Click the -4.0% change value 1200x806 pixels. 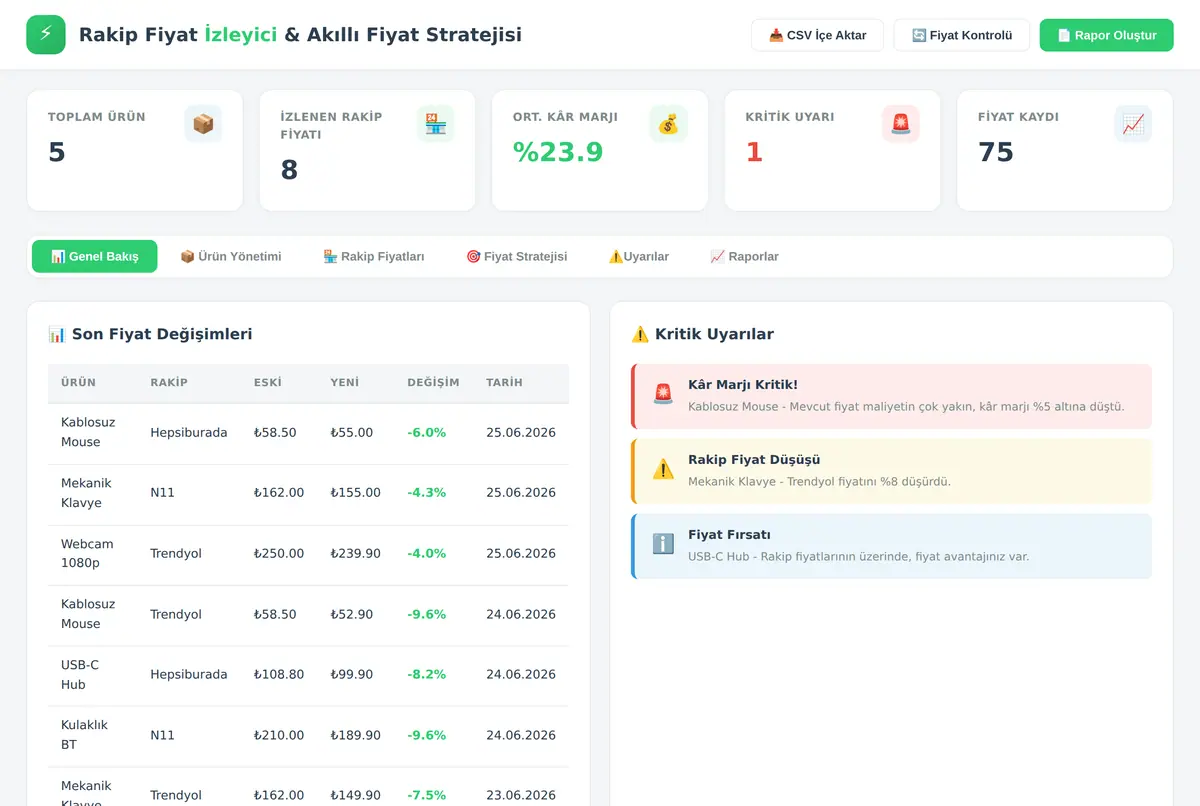tap(427, 553)
